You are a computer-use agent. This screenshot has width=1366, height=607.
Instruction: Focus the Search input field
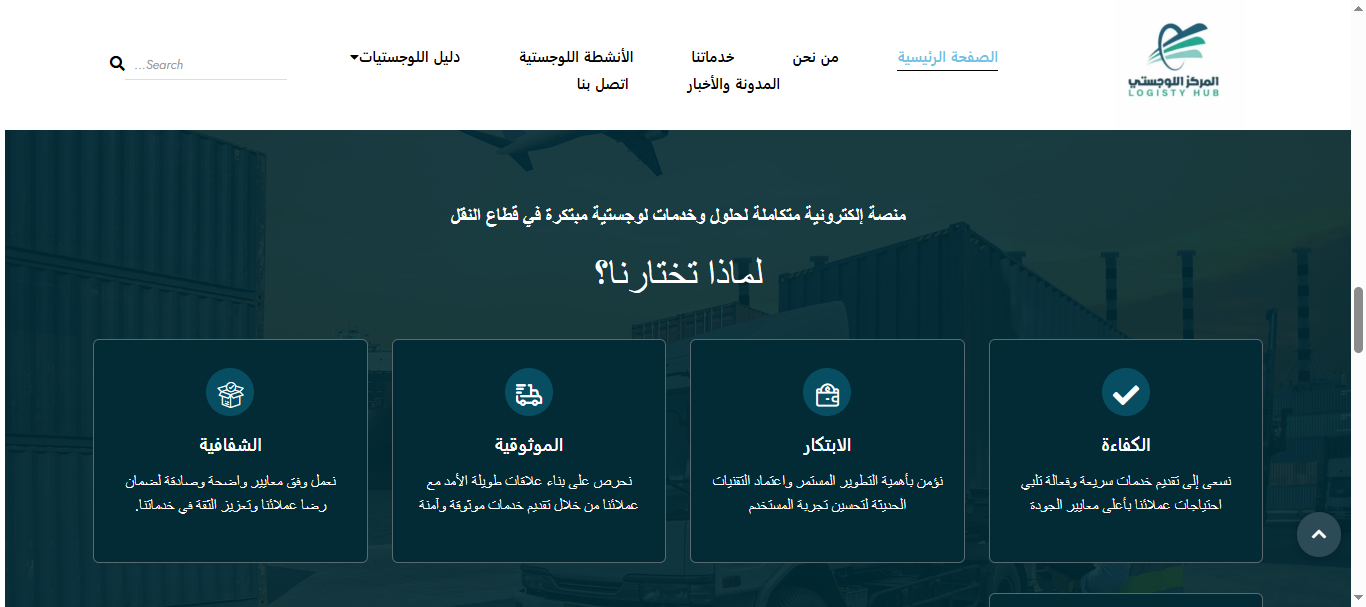[206, 65]
